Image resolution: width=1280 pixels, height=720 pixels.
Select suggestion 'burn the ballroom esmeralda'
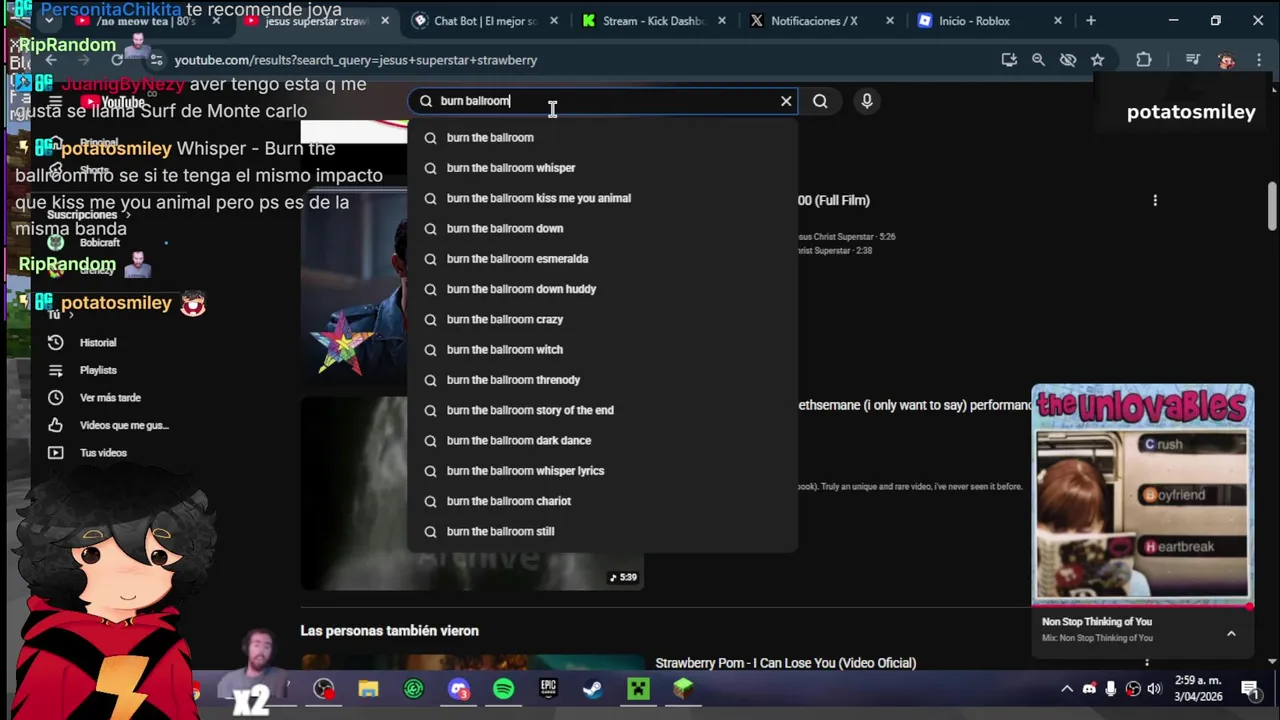coord(602,259)
